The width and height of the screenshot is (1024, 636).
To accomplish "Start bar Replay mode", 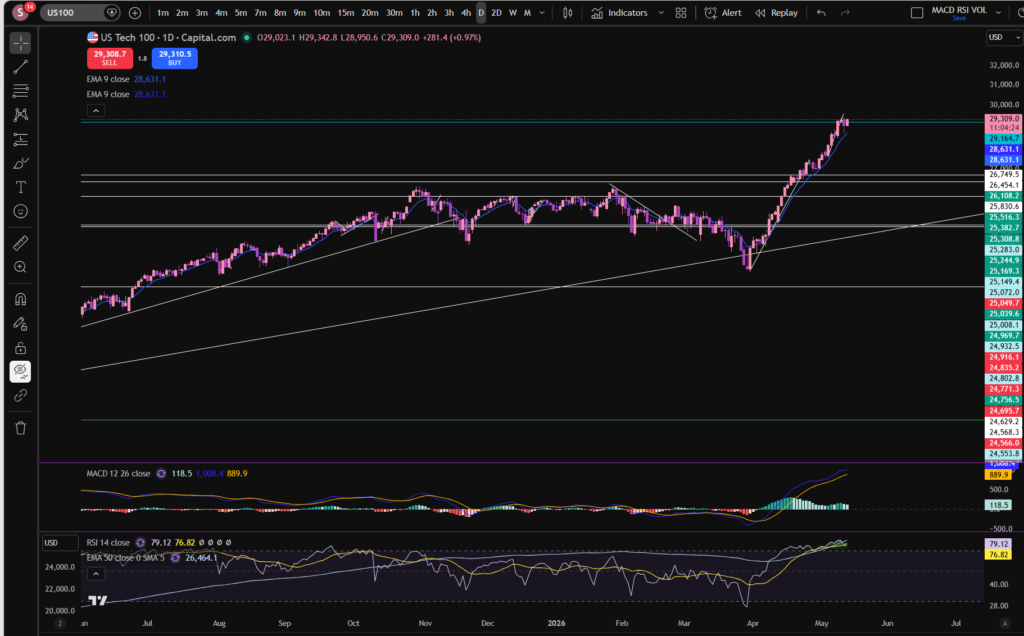I will [776, 12].
